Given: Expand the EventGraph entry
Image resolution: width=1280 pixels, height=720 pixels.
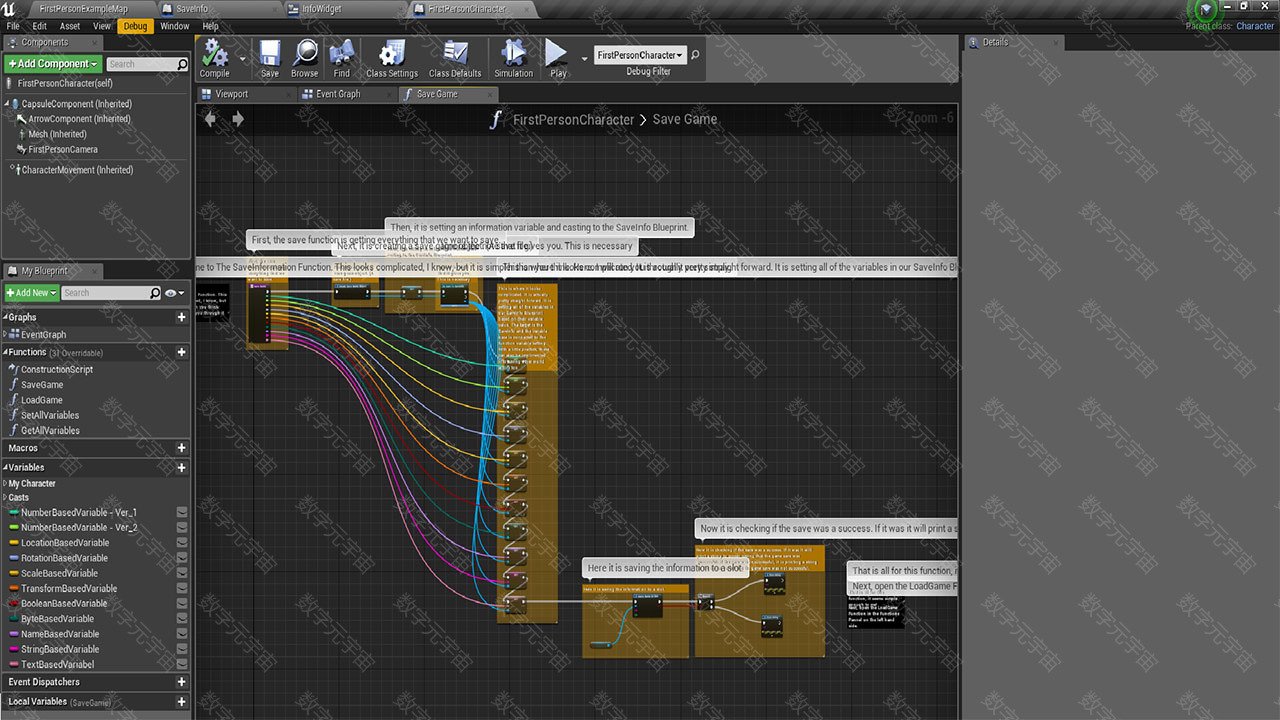Looking at the screenshot, I should 6,335.
